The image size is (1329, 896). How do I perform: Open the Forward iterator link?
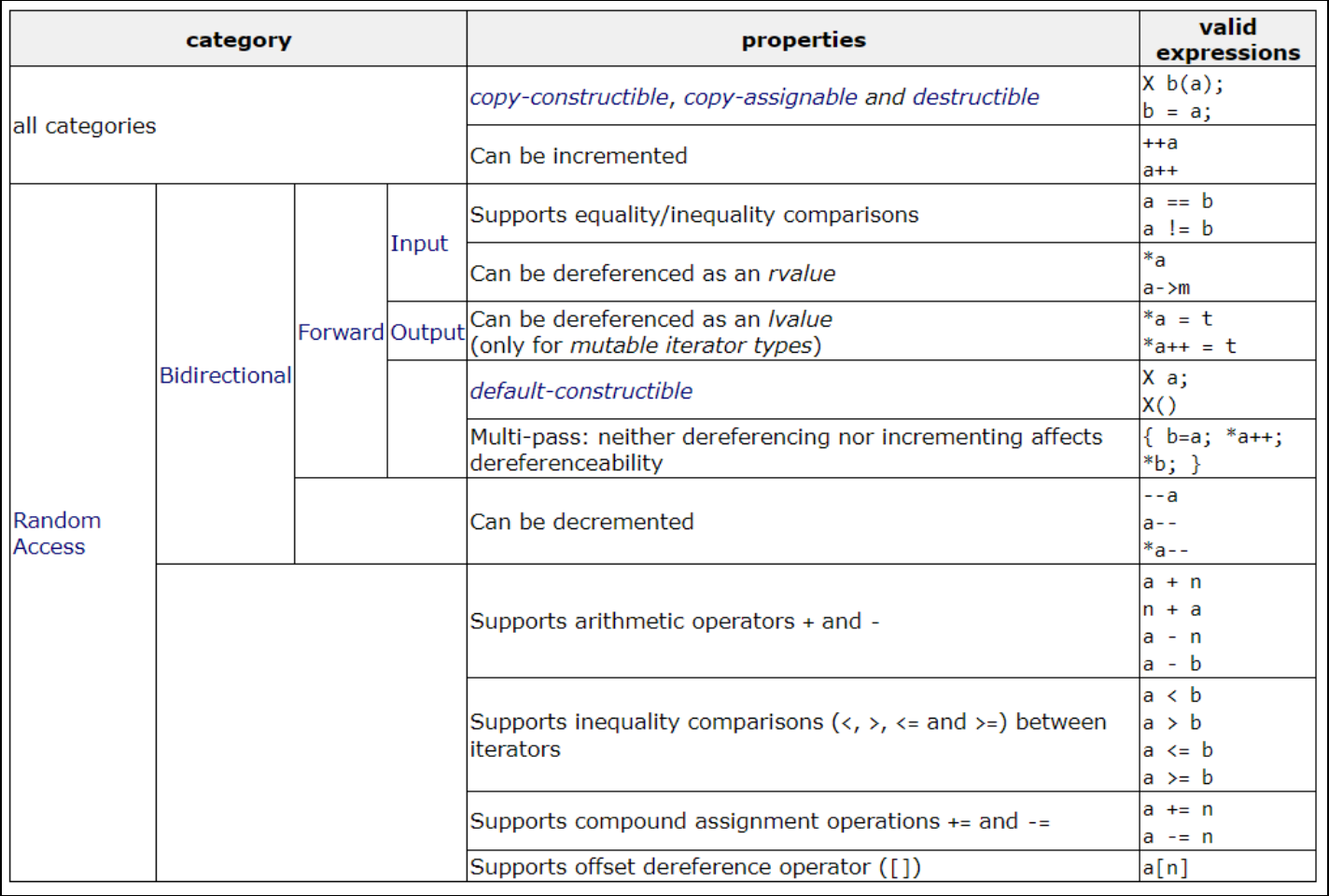point(341,332)
